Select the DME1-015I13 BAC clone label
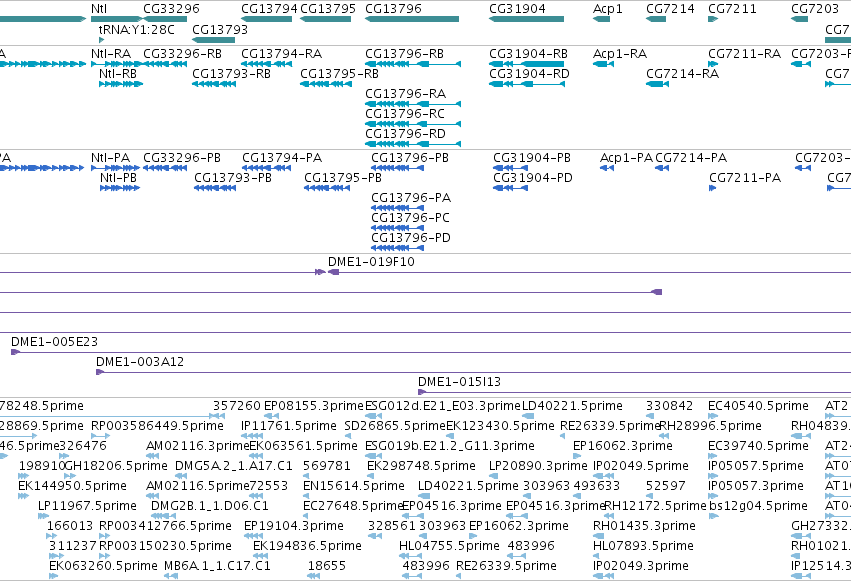The image size is (851, 581). [459, 382]
